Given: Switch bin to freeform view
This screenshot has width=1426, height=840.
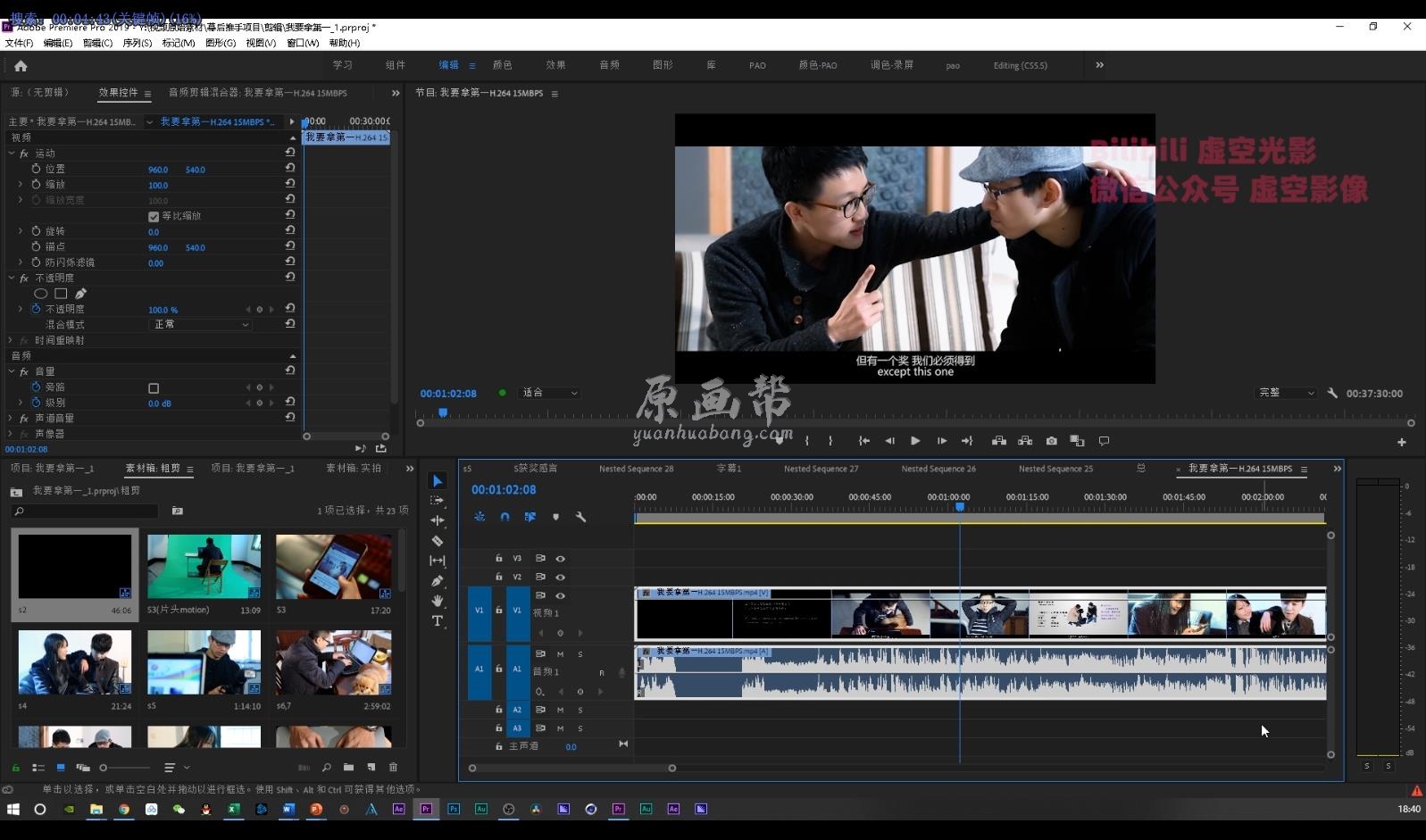Looking at the screenshot, I should [83, 768].
